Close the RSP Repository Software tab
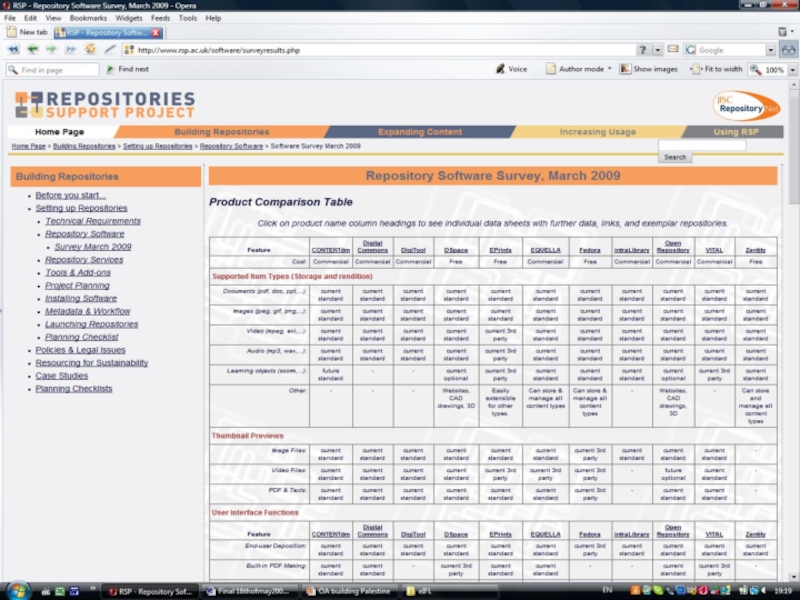Image resolution: width=800 pixels, height=600 pixels. point(156,32)
